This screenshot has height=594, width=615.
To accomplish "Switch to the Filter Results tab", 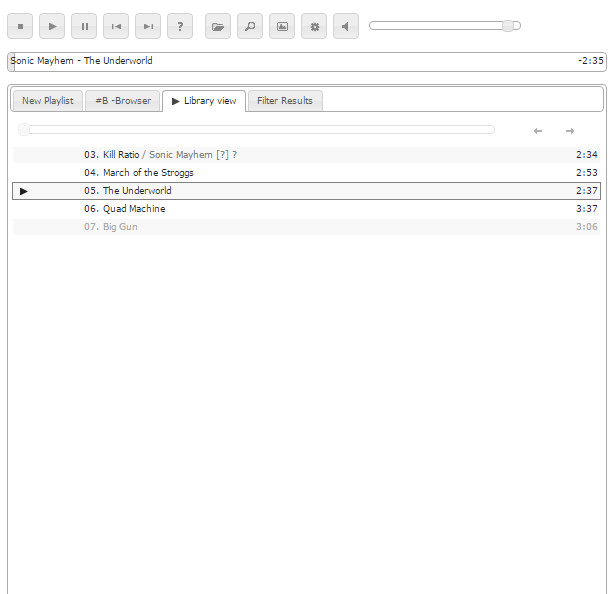I will (x=285, y=101).
